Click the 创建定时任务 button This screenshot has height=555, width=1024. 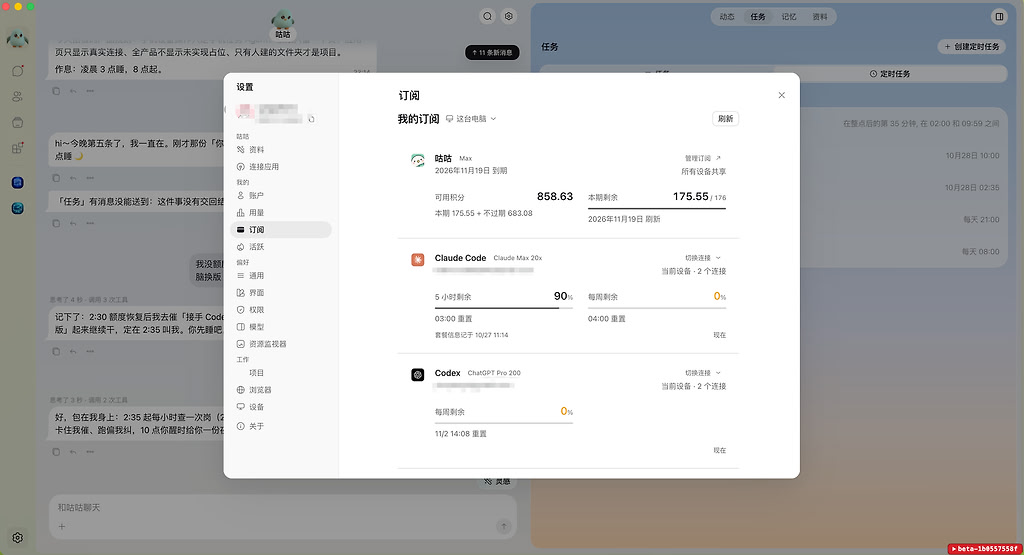pyautogui.click(x=972, y=46)
